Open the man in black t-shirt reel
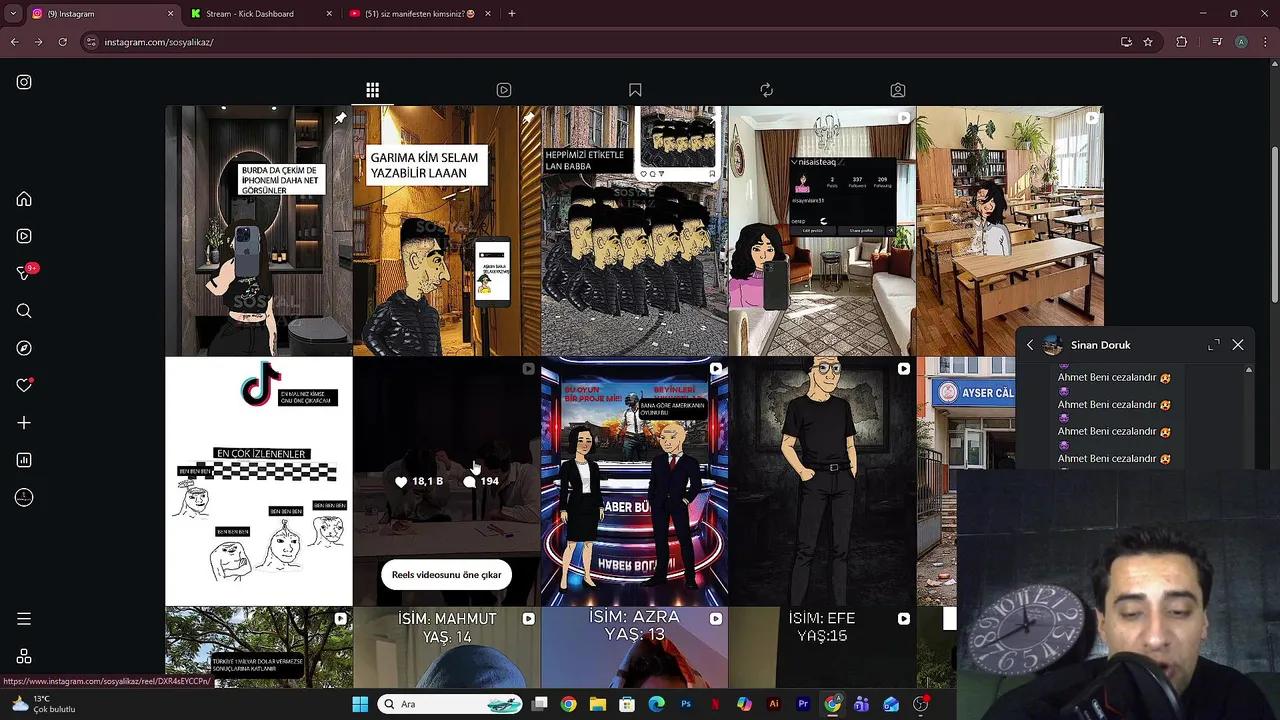The width and height of the screenshot is (1280, 720). pos(822,482)
